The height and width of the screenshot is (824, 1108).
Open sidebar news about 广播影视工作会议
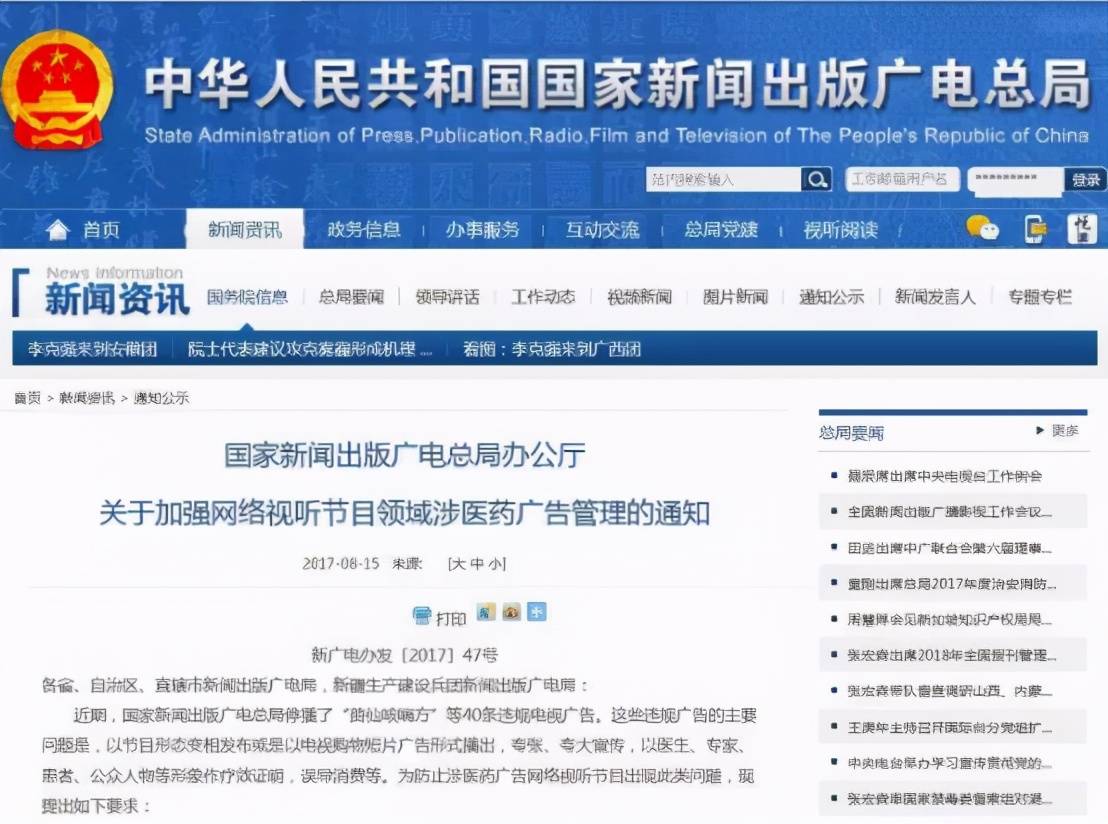click(950, 512)
